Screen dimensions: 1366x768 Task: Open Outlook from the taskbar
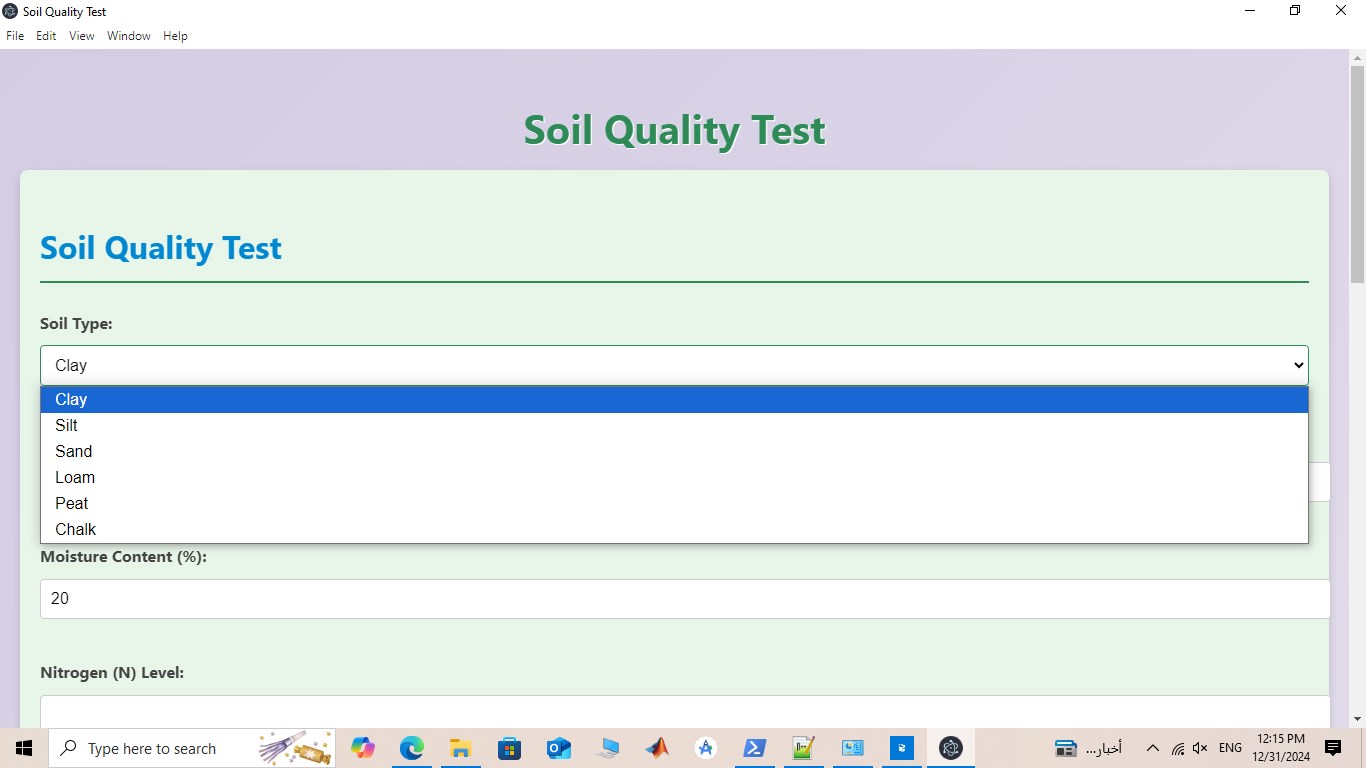point(558,748)
